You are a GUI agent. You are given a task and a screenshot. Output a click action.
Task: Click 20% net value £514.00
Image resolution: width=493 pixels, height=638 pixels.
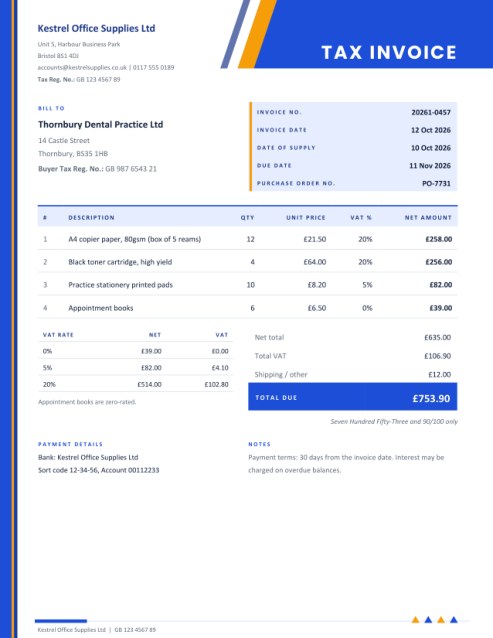coord(149,385)
